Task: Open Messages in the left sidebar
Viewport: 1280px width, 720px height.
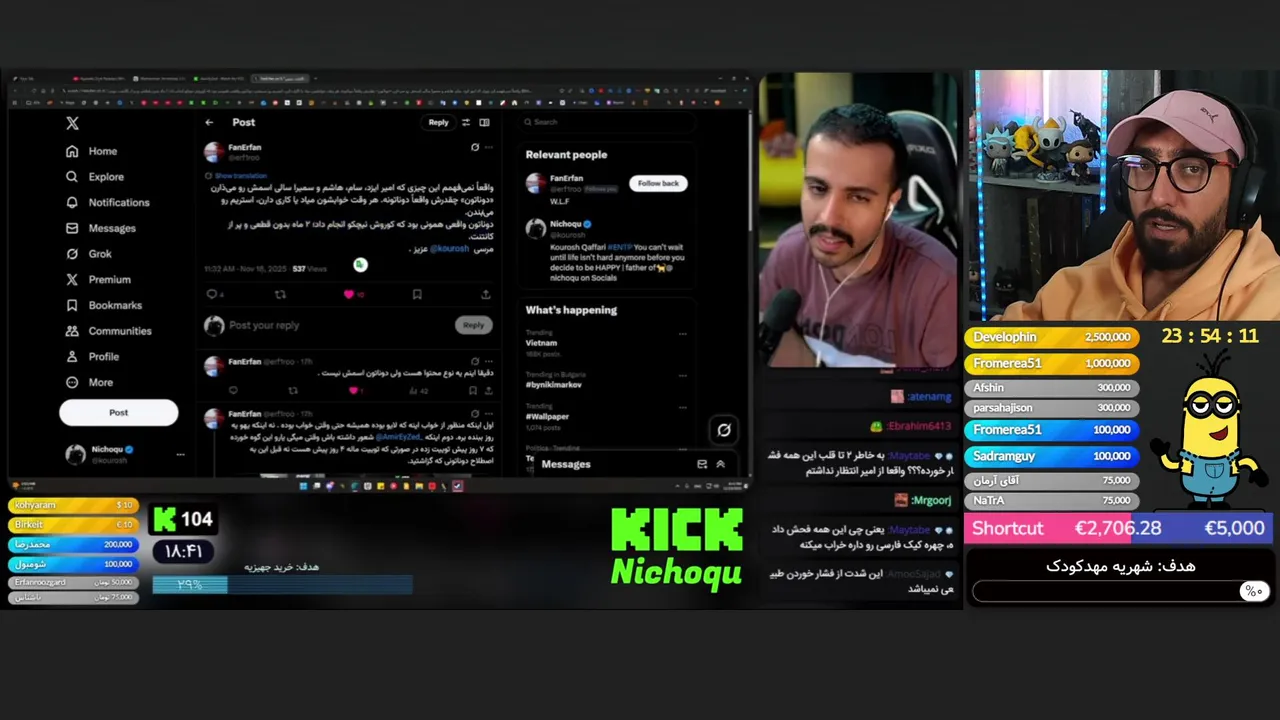Action: (x=100, y=228)
